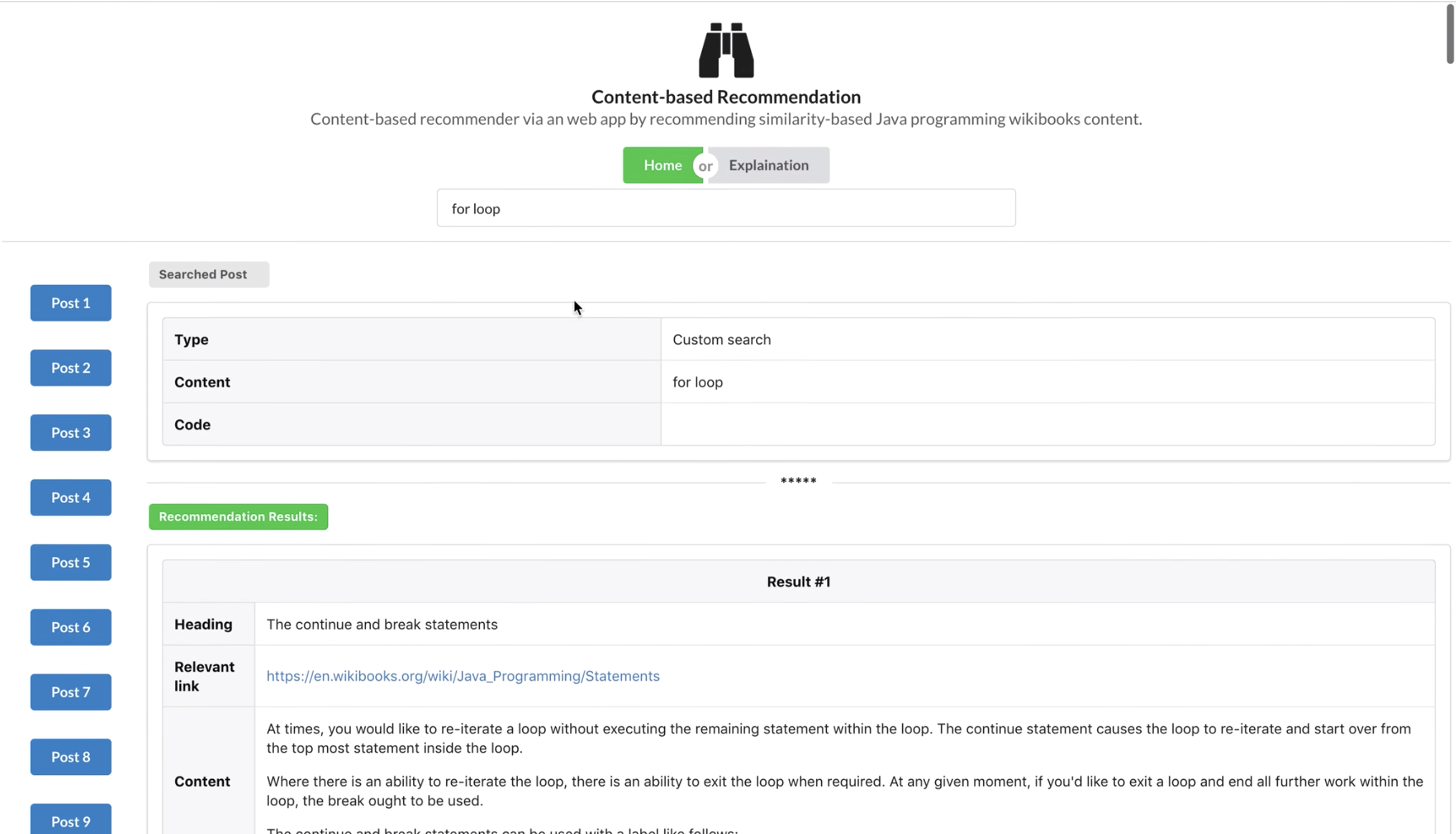This screenshot has height=834, width=1456.
Task: Open Post 5 from sidebar
Action: tap(70, 562)
